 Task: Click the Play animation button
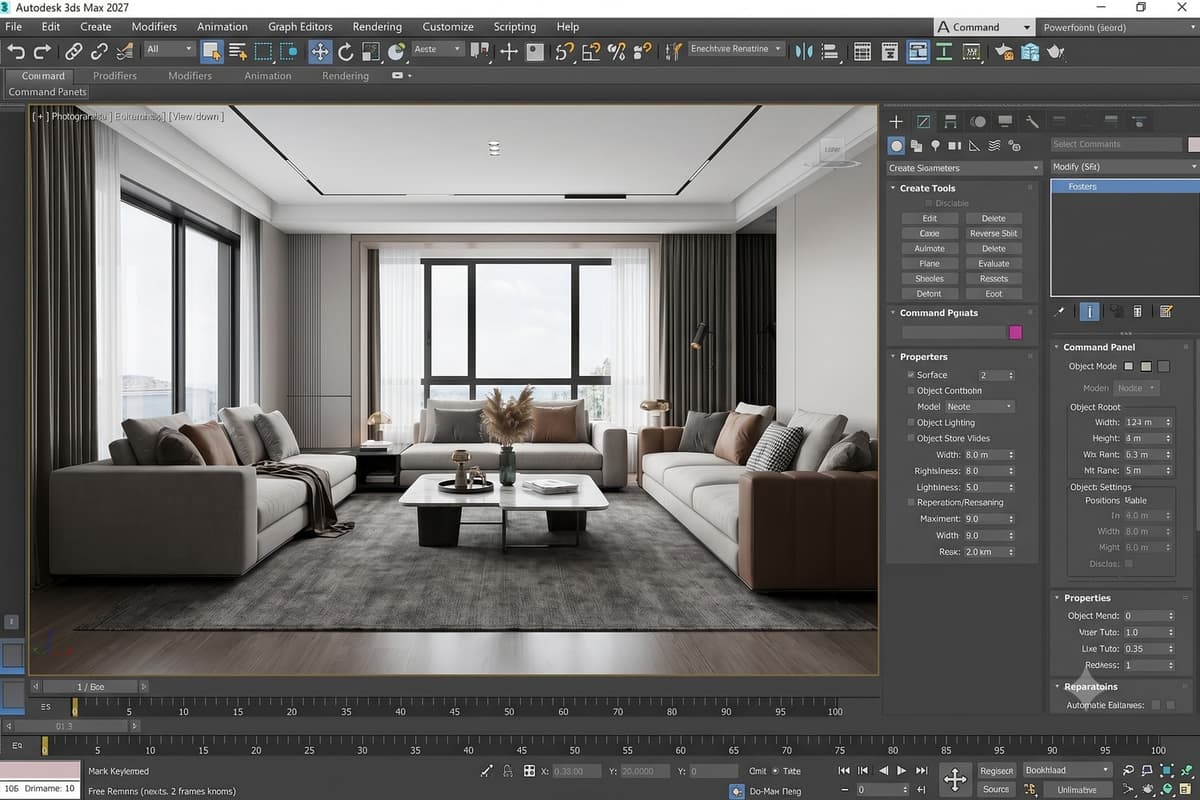901,771
